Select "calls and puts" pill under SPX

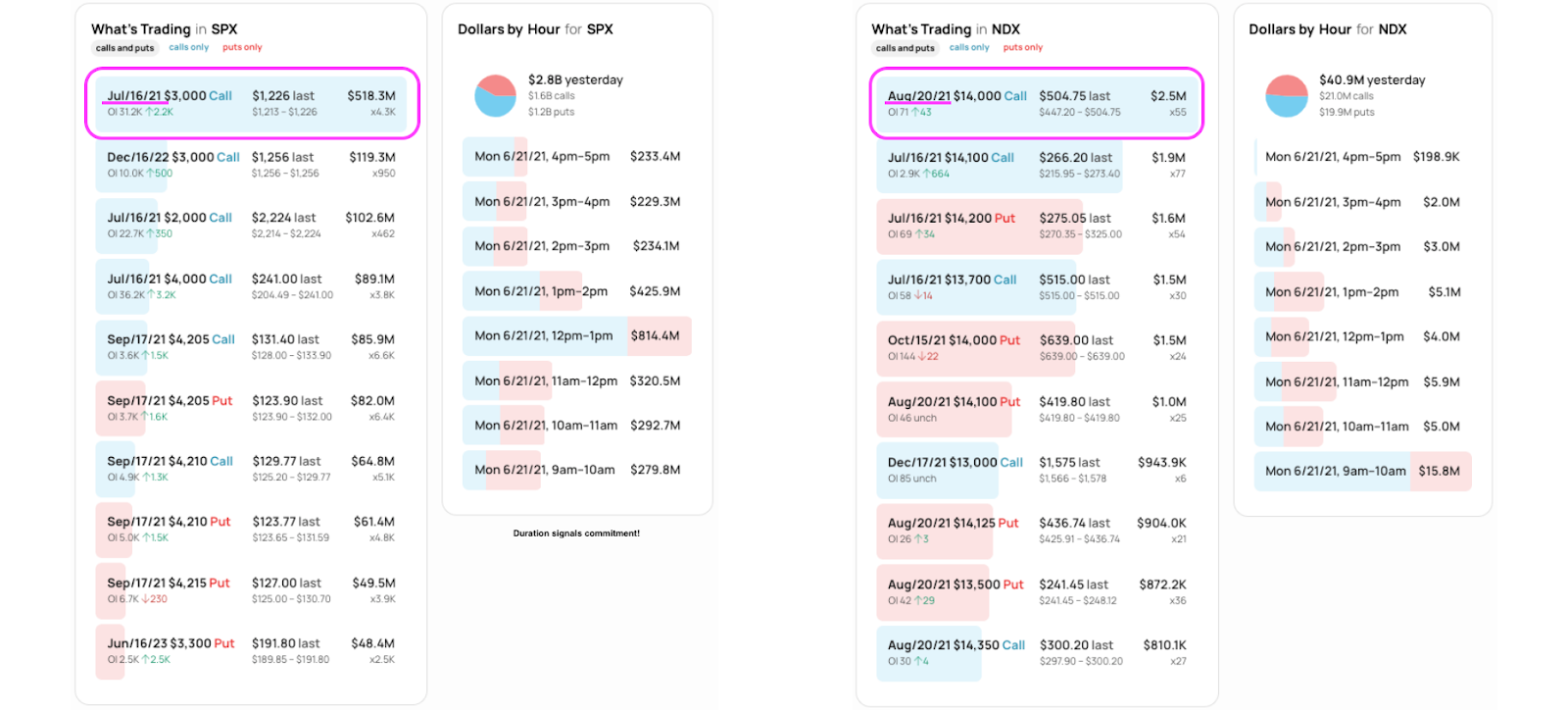124,48
